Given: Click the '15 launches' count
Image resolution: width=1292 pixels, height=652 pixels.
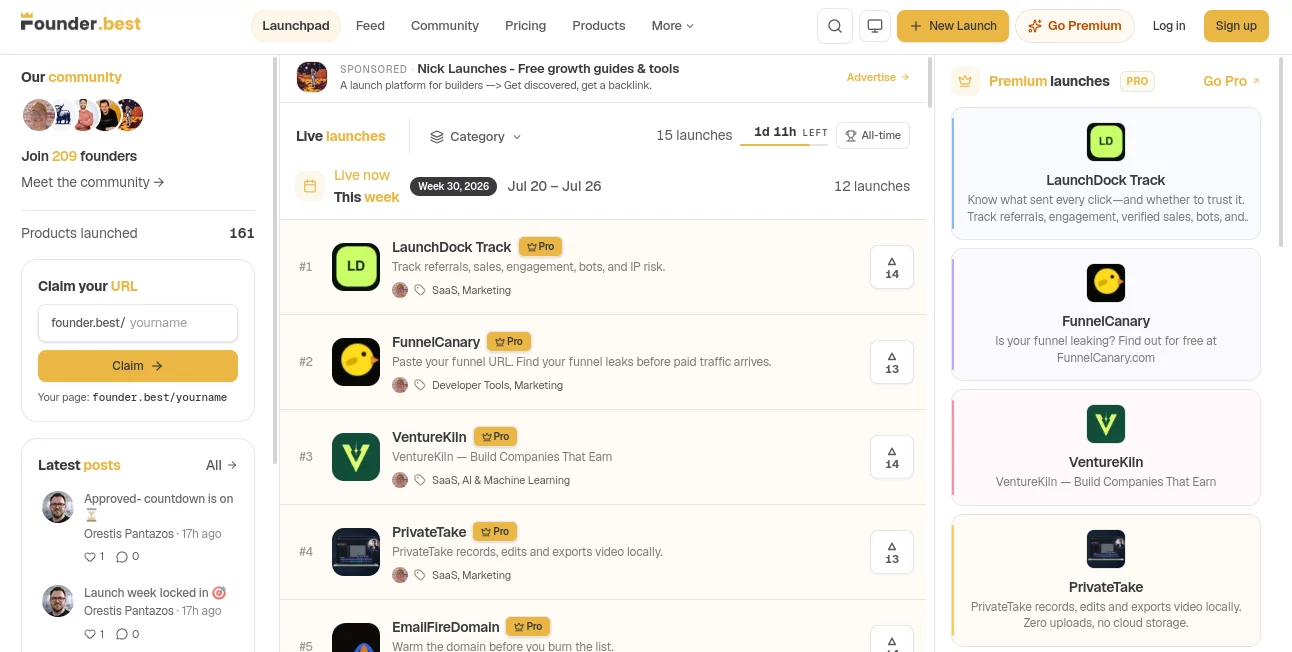Looking at the screenshot, I should 694,135.
